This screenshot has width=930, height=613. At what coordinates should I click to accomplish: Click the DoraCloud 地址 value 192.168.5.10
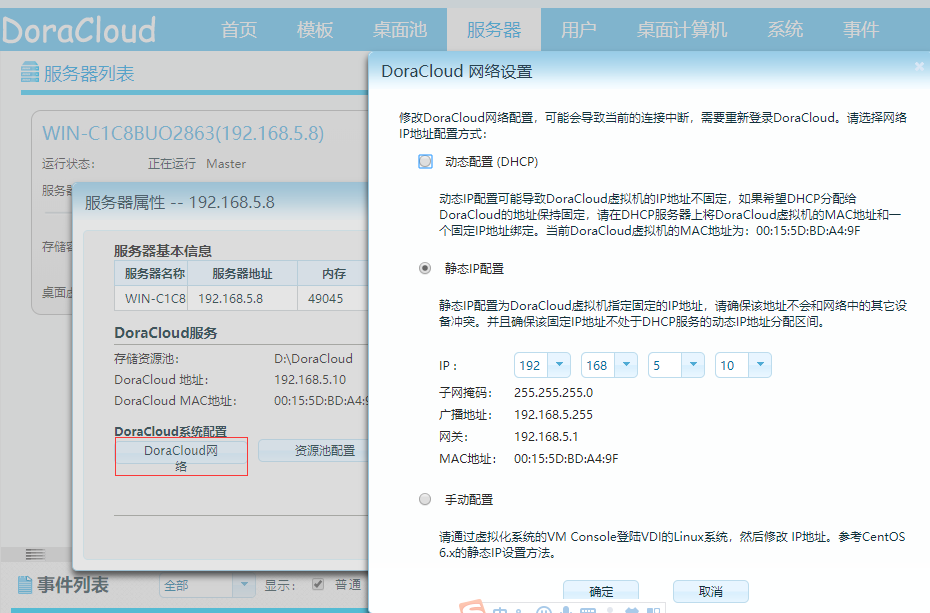310,379
